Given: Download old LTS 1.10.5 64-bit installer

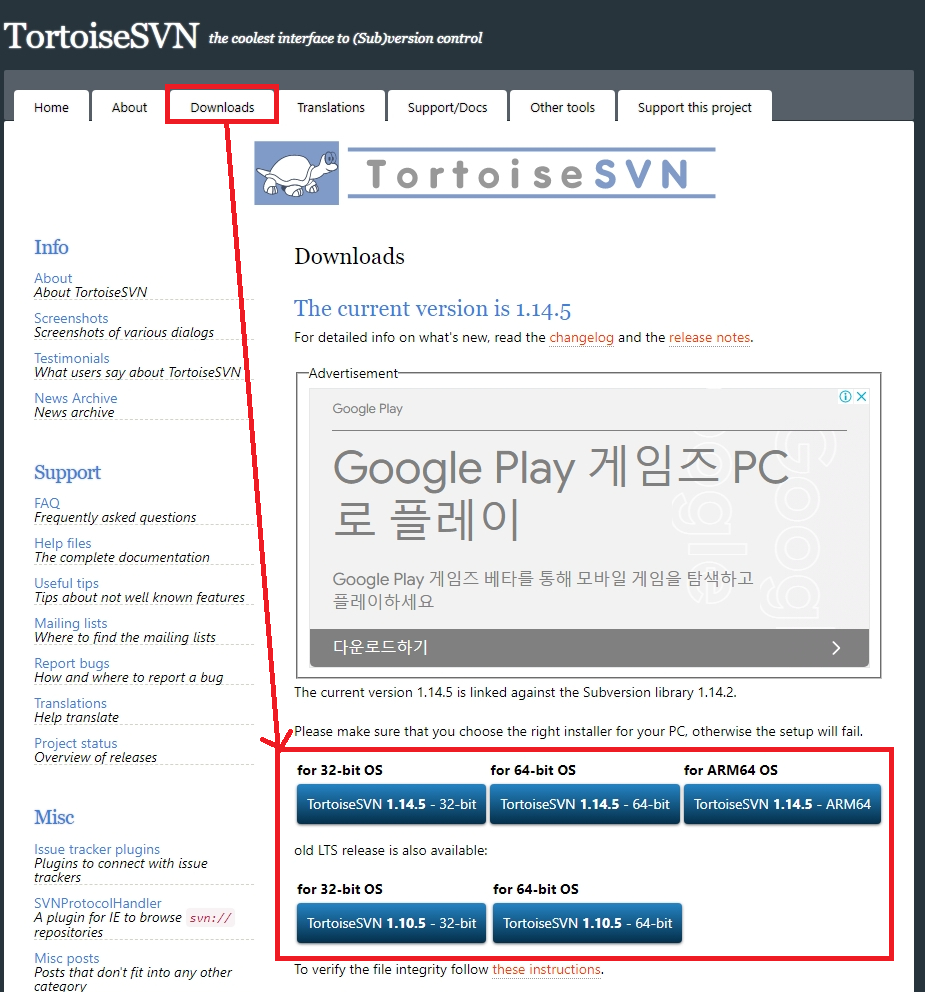Looking at the screenshot, I should (587, 923).
